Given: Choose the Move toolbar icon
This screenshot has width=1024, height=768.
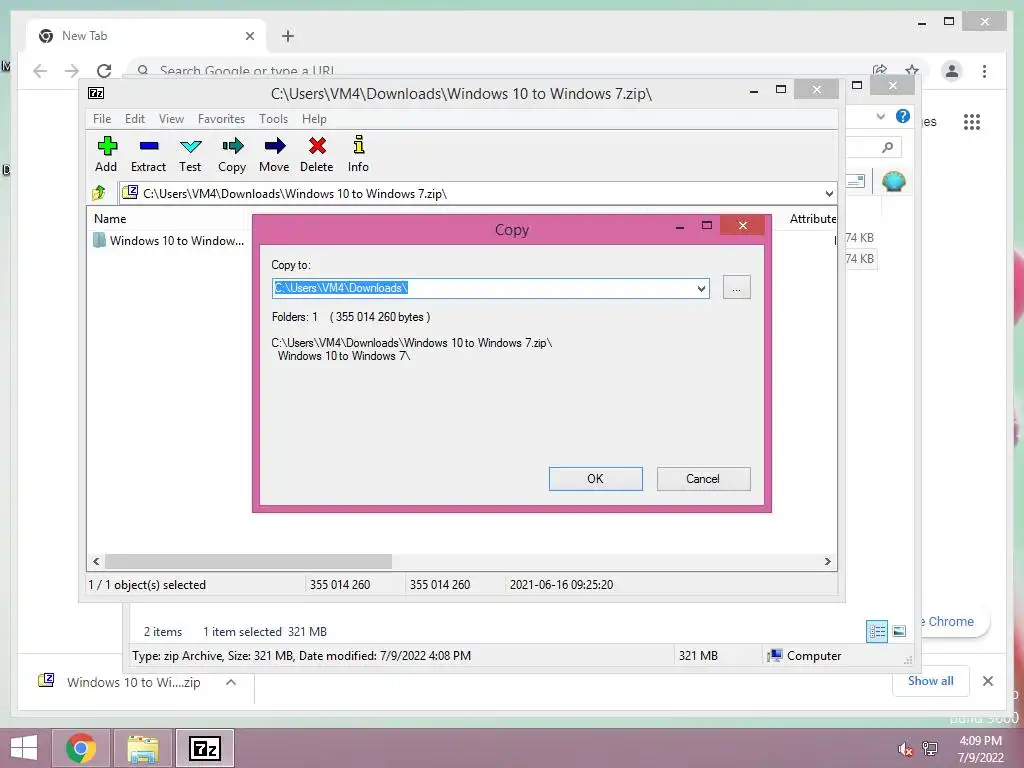Looking at the screenshot, I should click(274, 154).
